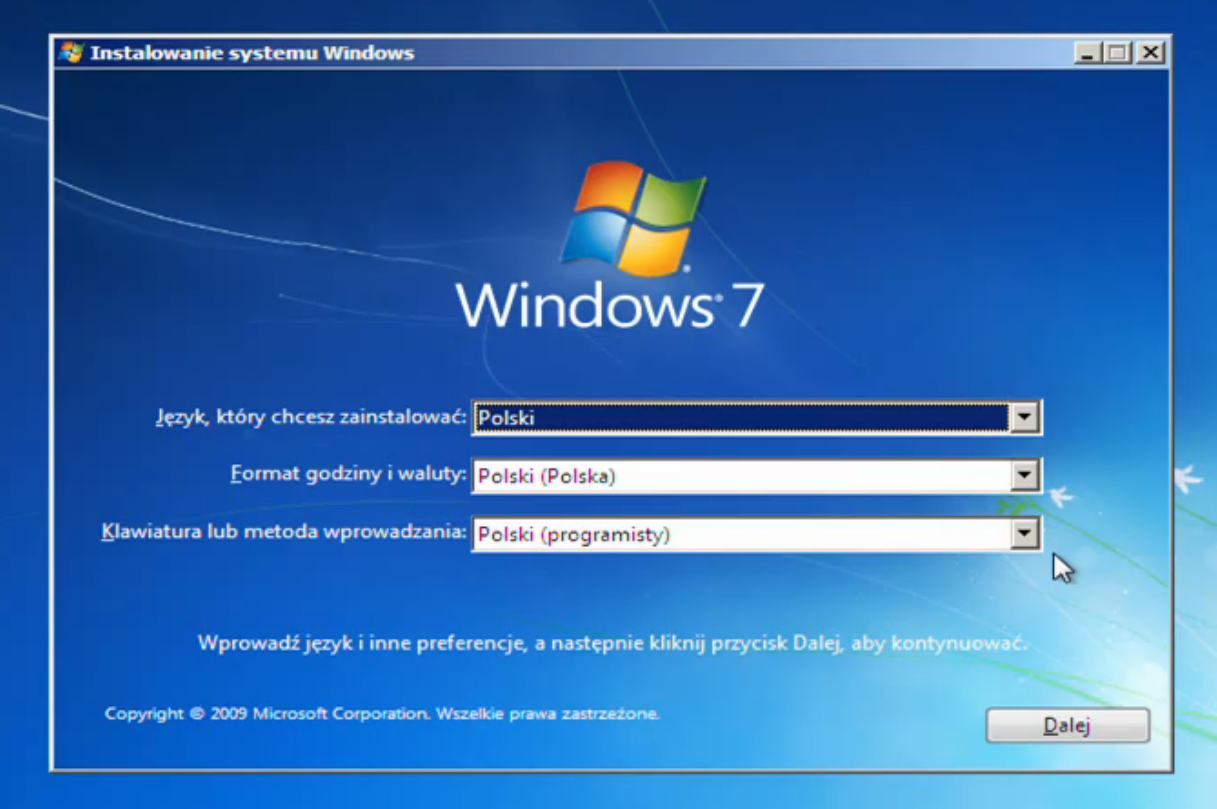
Task: Open the language to install dropdown arrow
Action: 1024,418
